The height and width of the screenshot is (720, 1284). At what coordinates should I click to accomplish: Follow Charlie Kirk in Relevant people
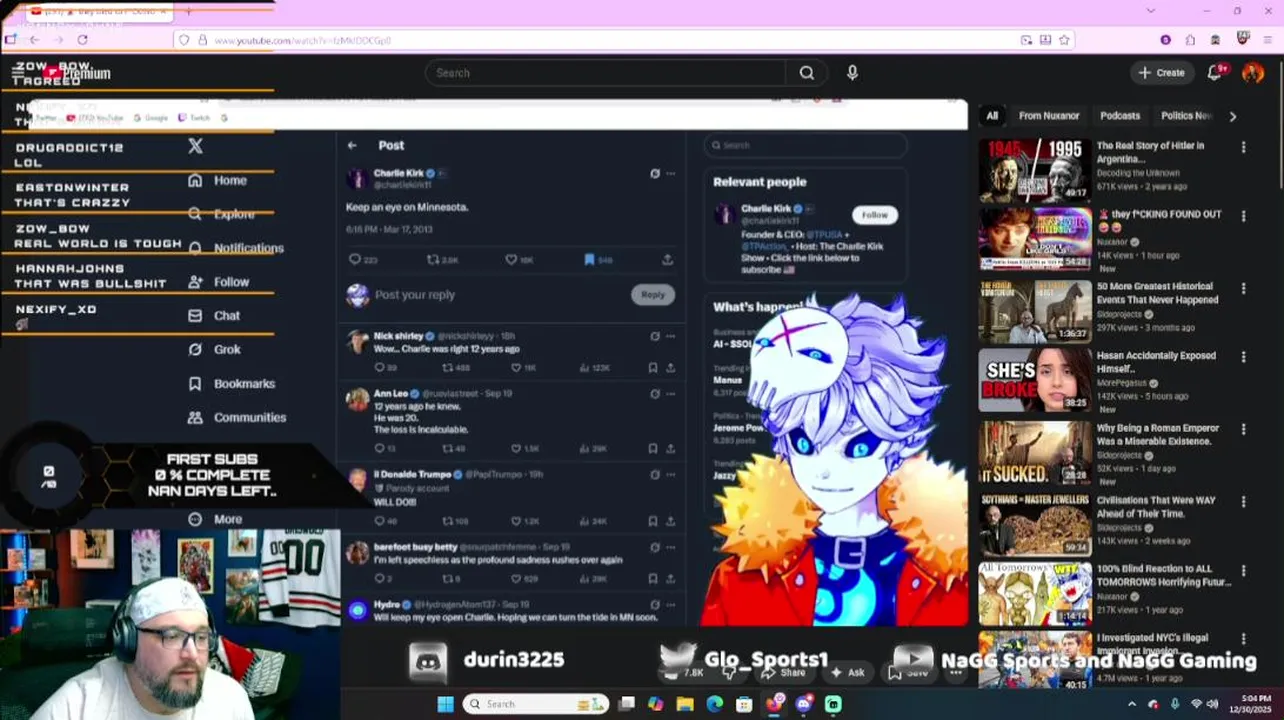click(875, 215)
